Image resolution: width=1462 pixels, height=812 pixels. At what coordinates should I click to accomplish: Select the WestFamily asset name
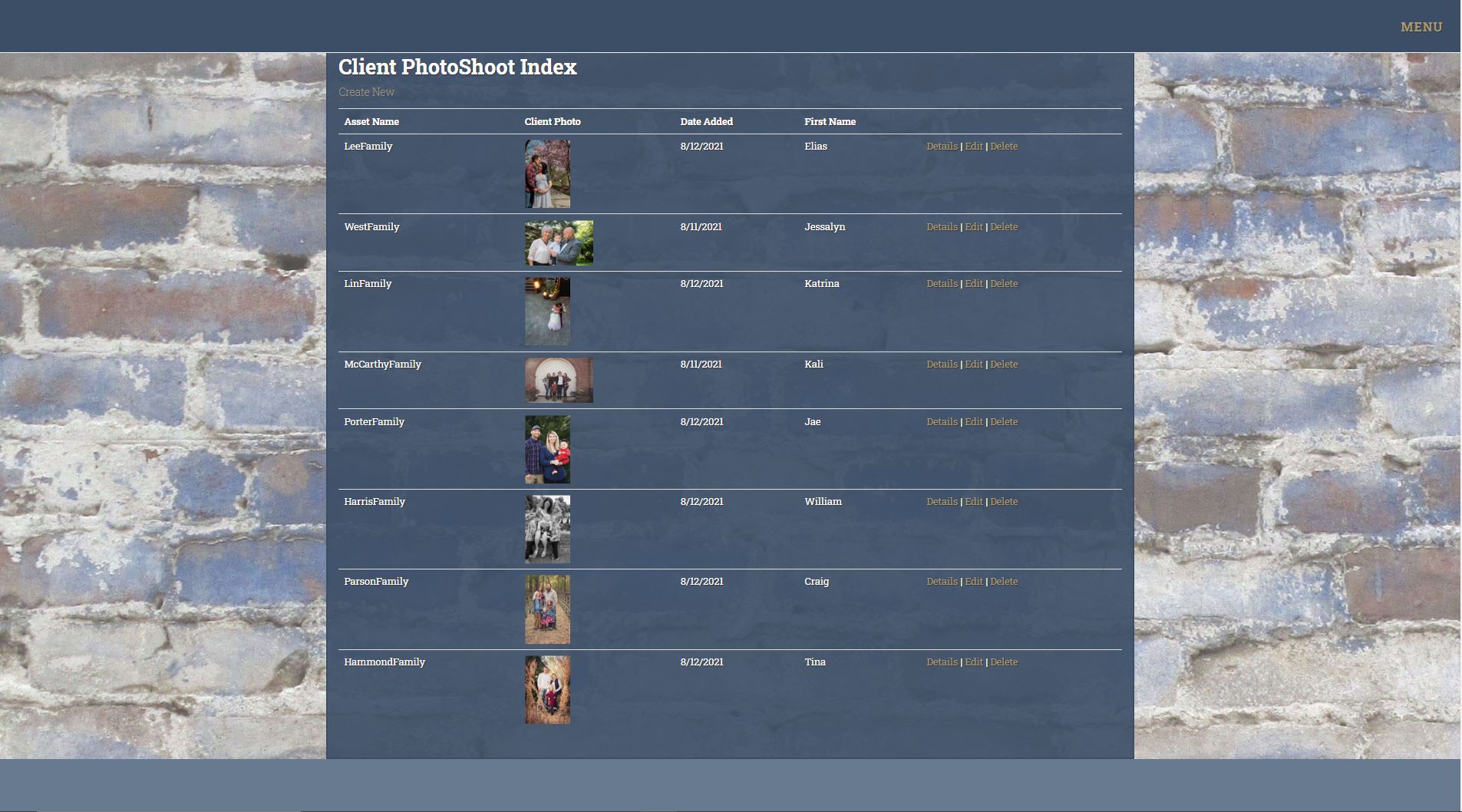click(x=371, y=226)
